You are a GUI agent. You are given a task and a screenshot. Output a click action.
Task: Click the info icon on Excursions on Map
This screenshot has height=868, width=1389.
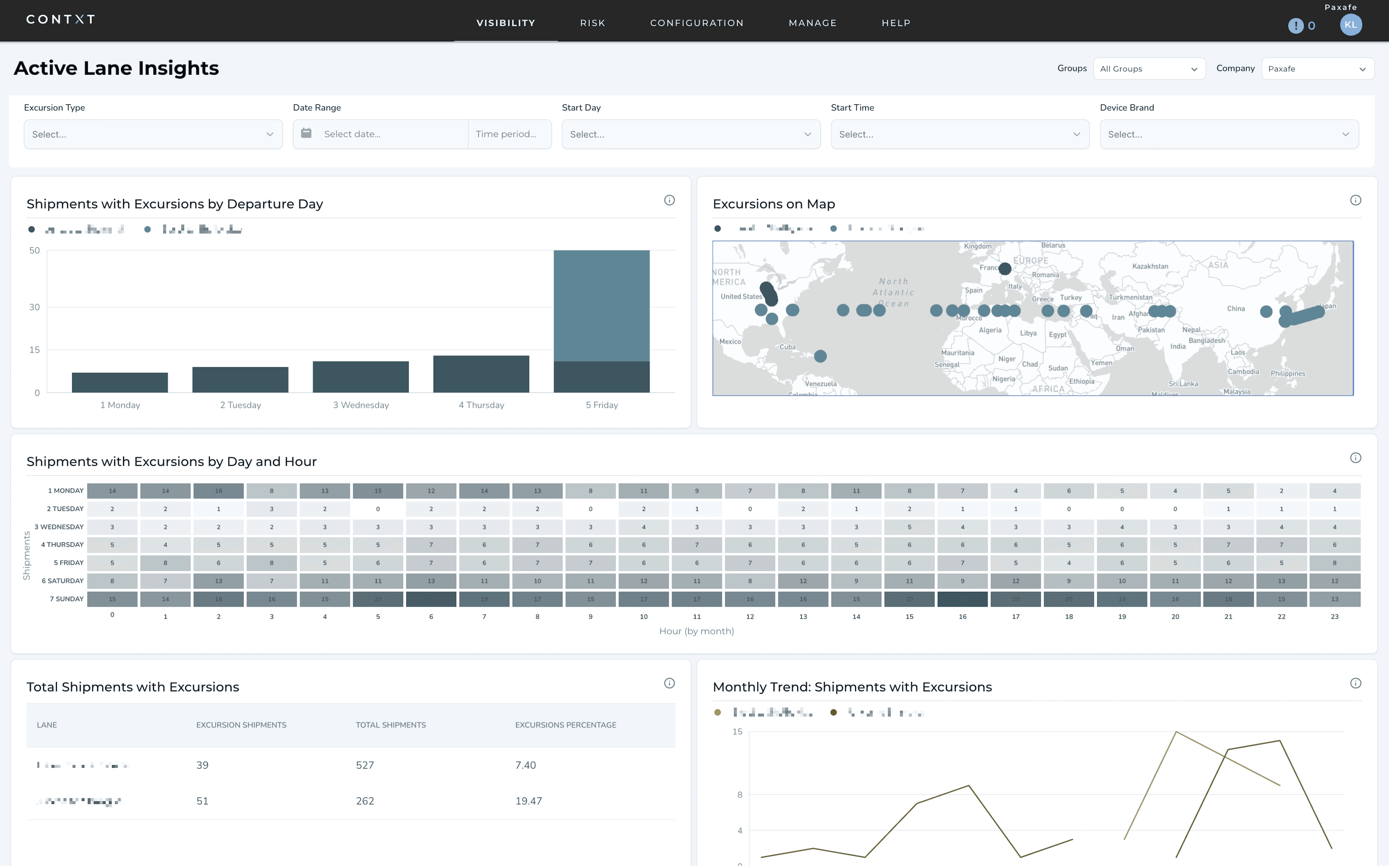click(x=1356, y=200)
